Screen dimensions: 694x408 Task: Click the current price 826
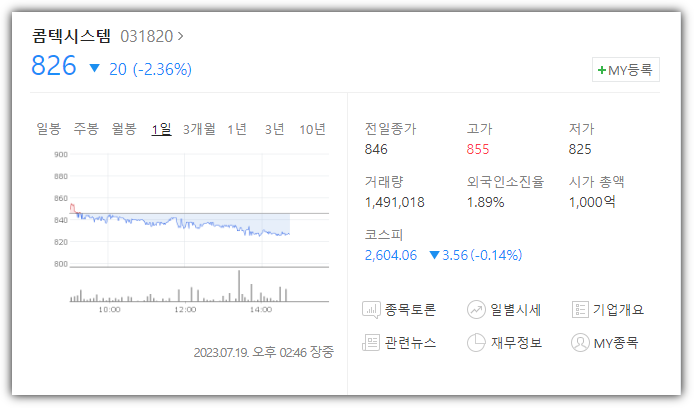[54, 66]
